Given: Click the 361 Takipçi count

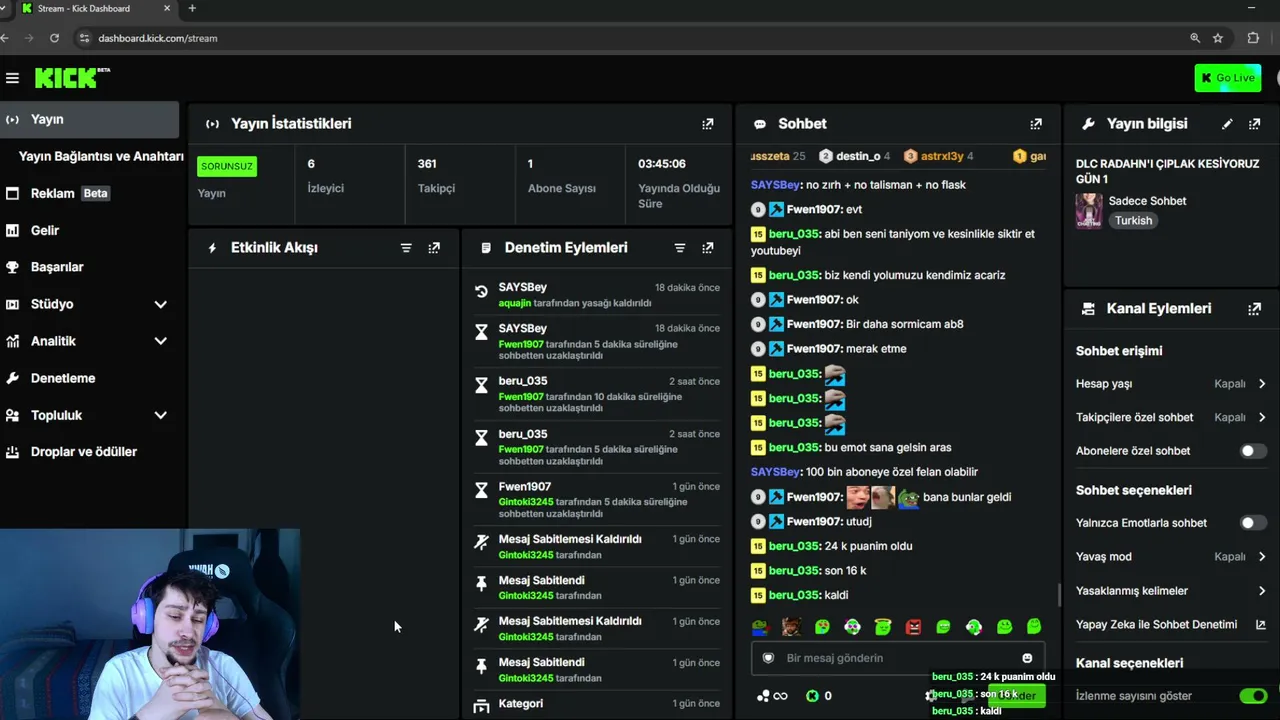Looking at the screenshot, I should tap(427, 164).
